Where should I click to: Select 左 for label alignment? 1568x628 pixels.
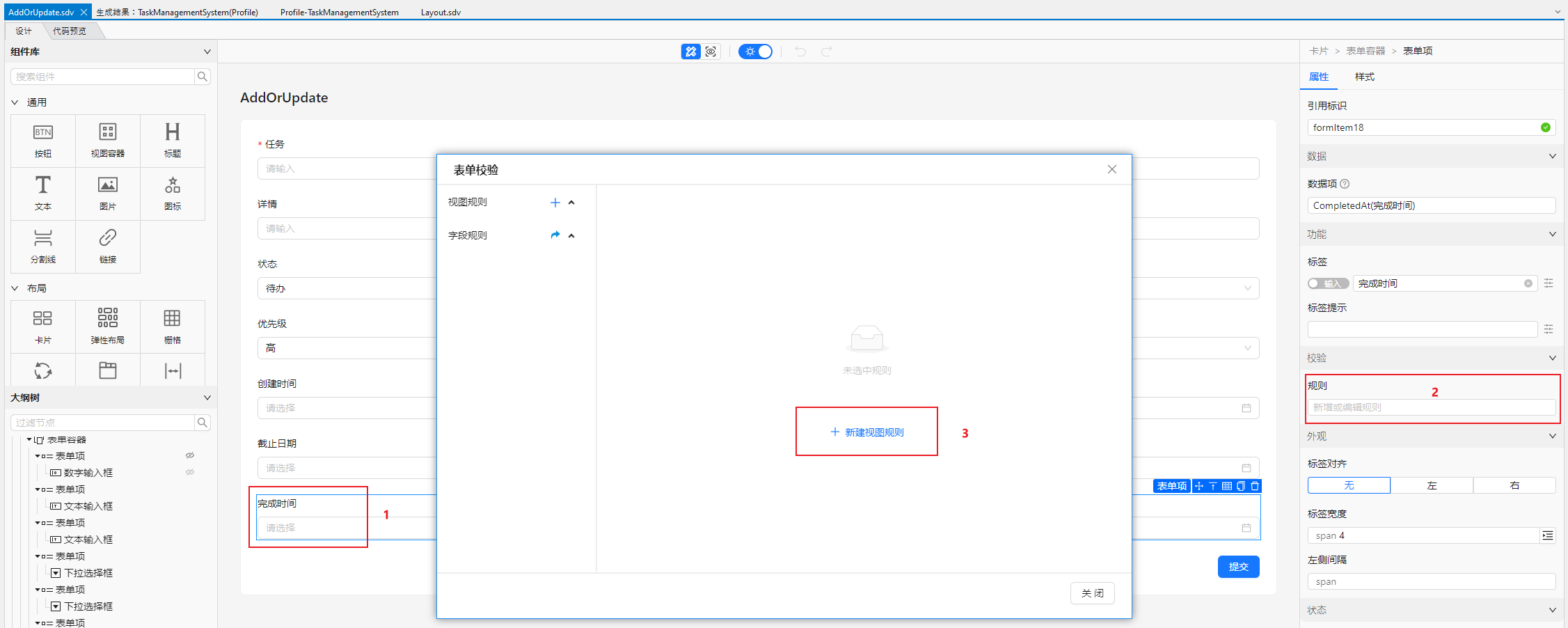pos(1431,485)
